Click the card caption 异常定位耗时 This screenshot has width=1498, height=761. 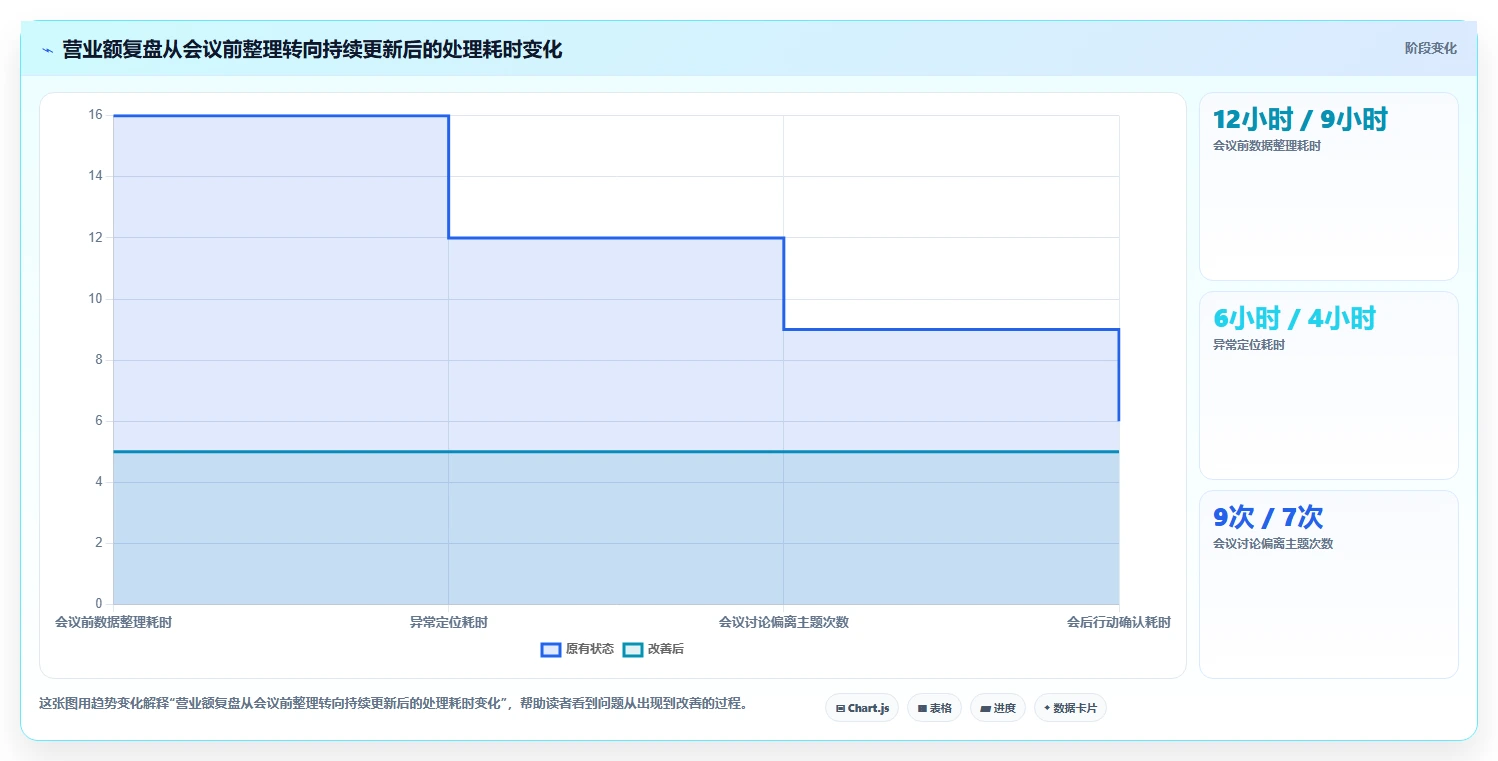point(1249,345)
